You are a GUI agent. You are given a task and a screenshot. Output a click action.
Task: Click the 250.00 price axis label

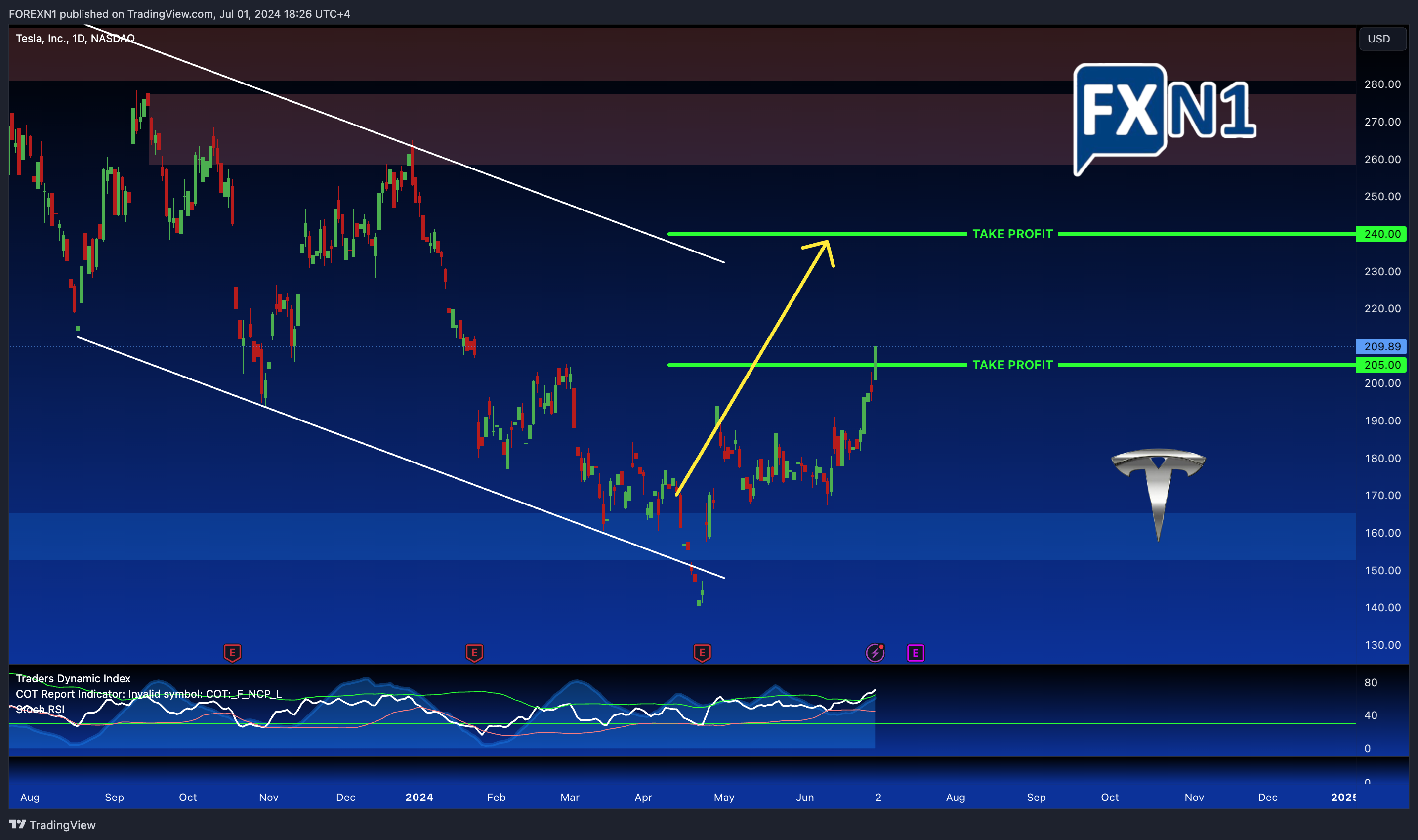pos(1382,197)
